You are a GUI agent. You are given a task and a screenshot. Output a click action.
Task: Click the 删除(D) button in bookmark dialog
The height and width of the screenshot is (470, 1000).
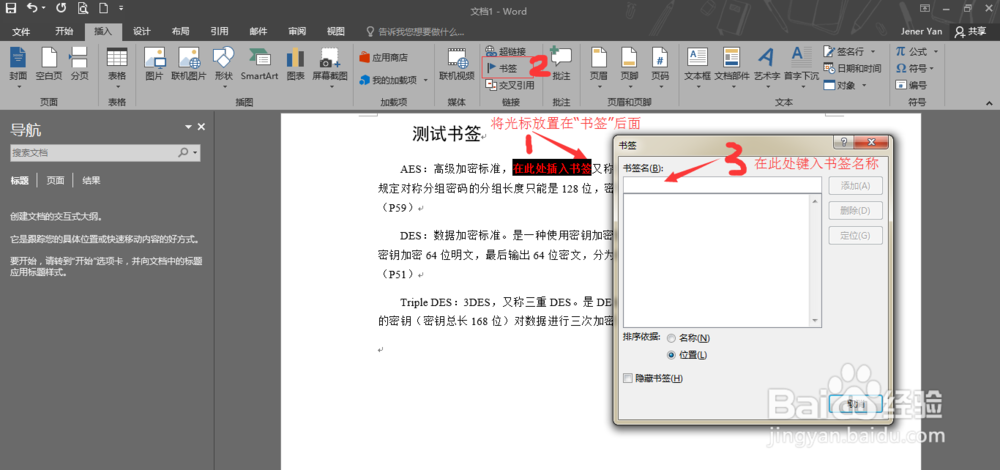pos(855,210)
